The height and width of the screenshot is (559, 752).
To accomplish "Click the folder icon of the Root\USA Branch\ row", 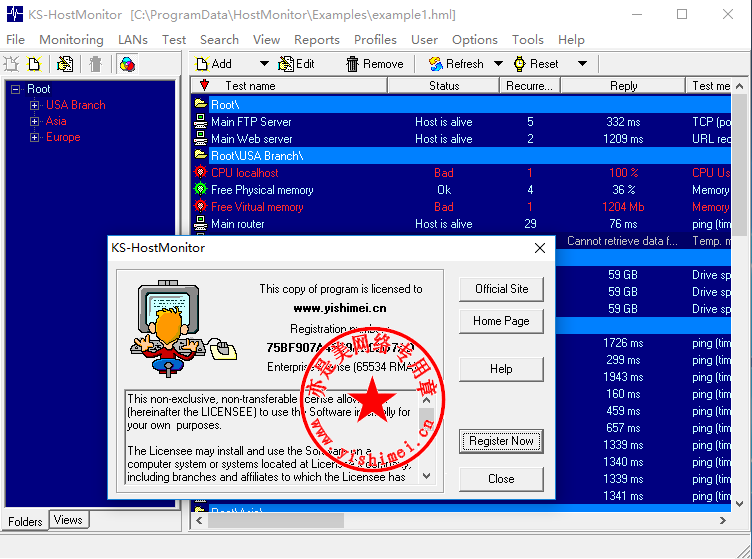I will [x=200, y=155].
